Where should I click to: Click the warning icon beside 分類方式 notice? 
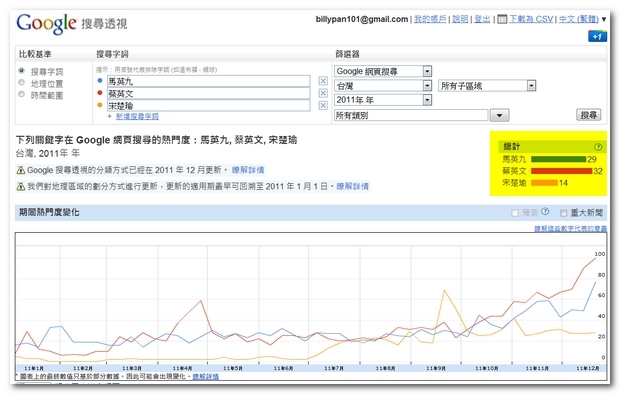point(21,170)
